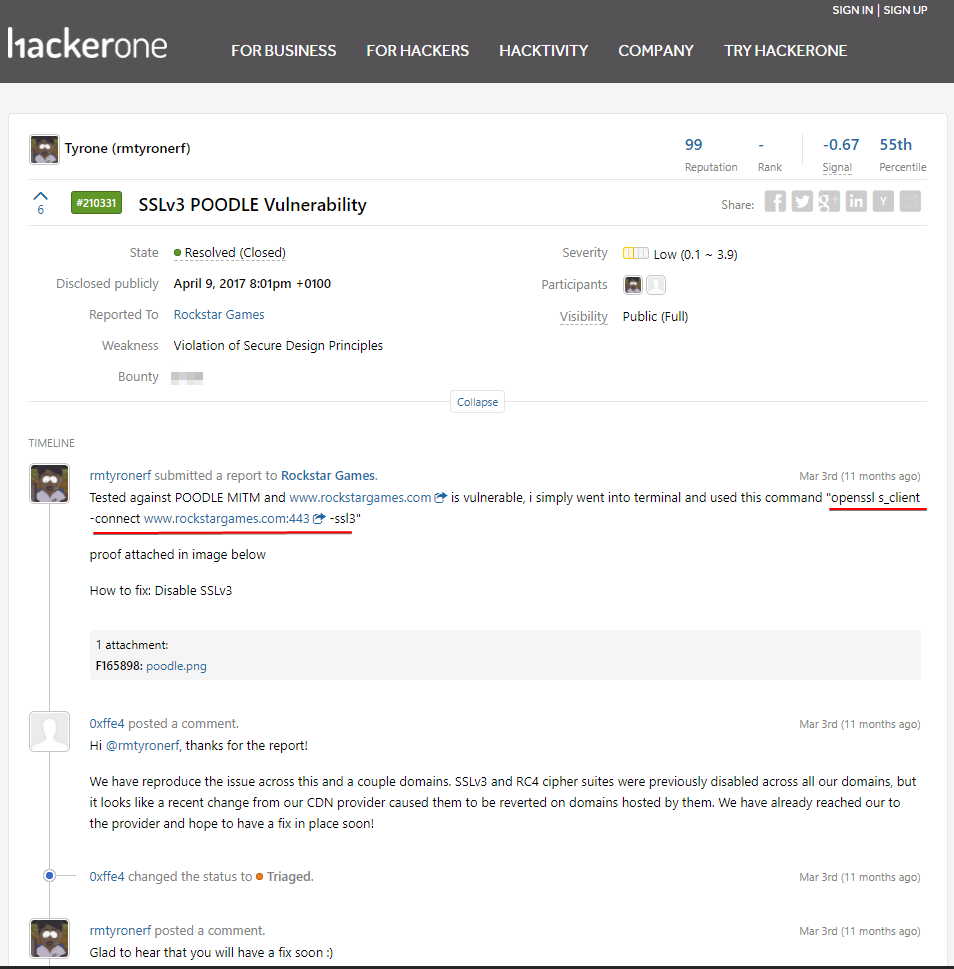Viewport: 954px width, 969px height.
Task: Share report on Reddit
Action: 910,201
